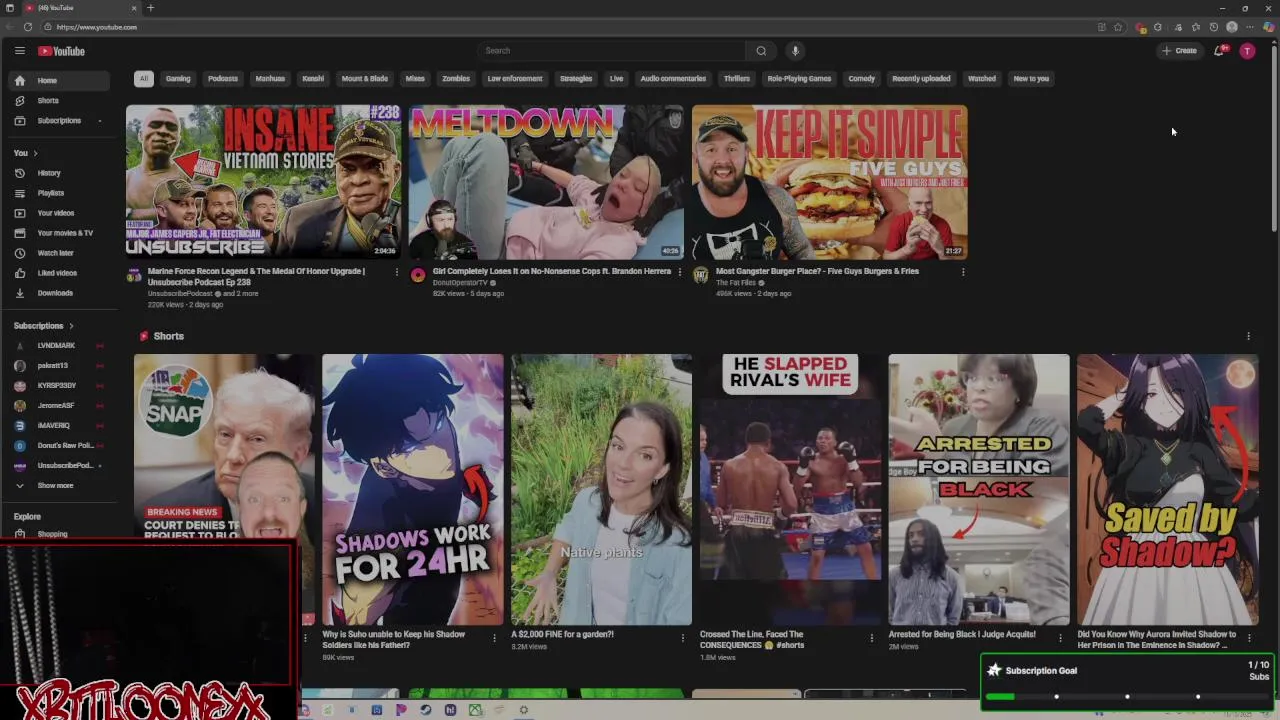
Task: Open Downloads in the sidebar
Action: tap(59, 293)
